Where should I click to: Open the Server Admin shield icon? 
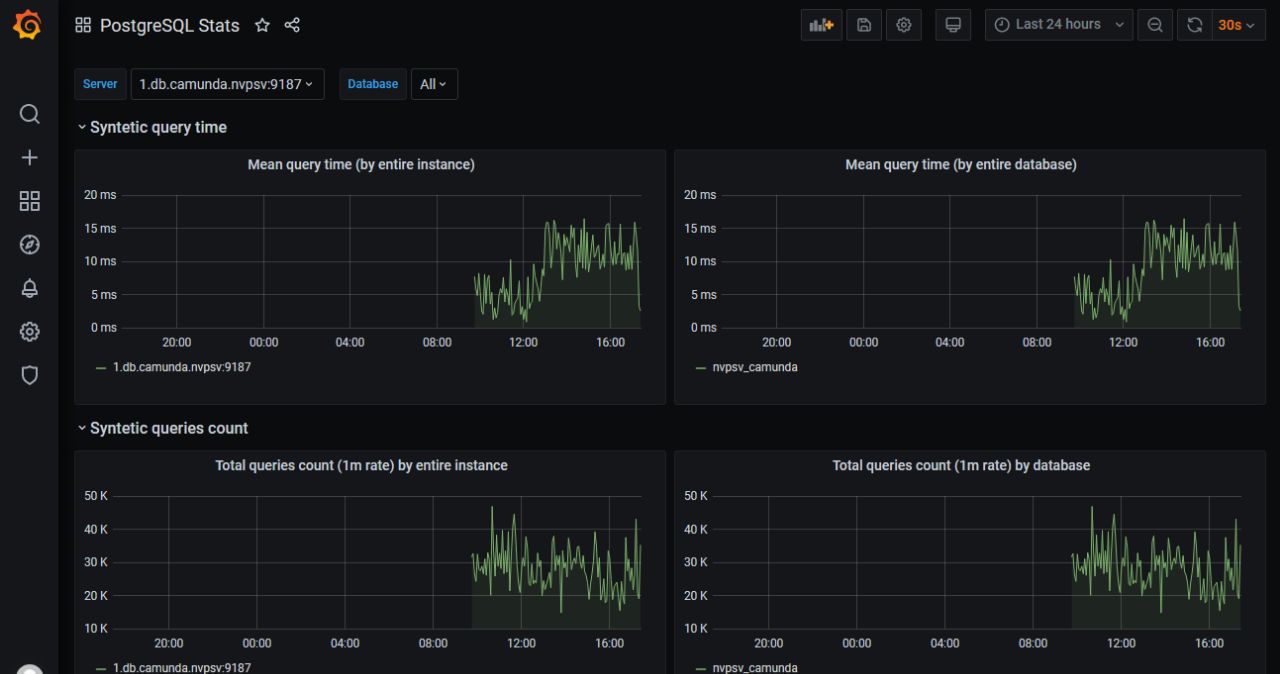(x=30, y=375)
